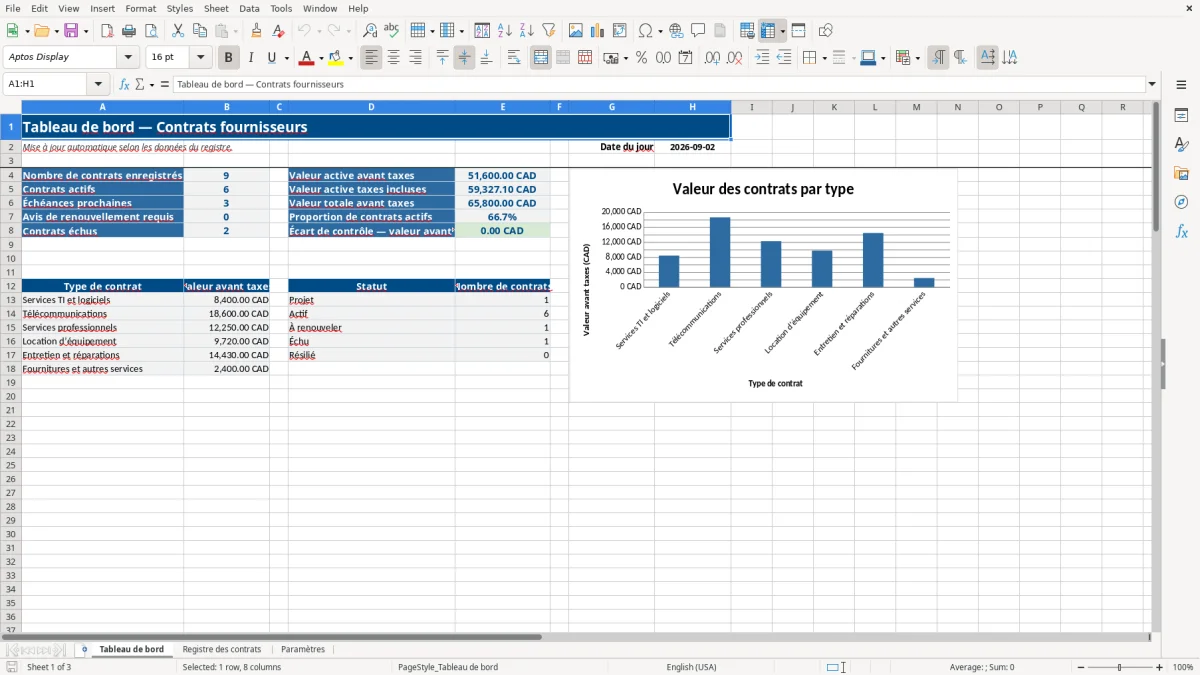Viewport: 1200px width, 675px height.
Task: Open the sidebar Navigator panel
Action: point(1181,202)
